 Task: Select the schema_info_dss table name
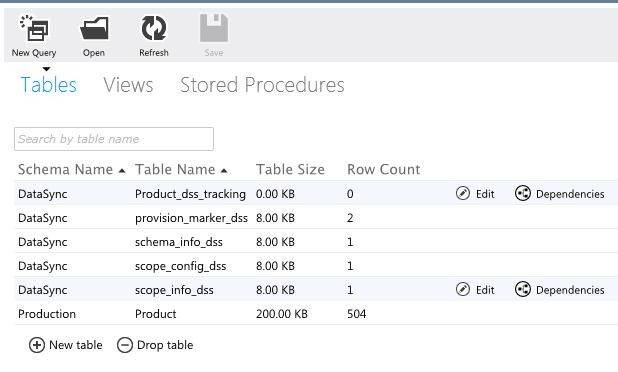tap(179, 242)
